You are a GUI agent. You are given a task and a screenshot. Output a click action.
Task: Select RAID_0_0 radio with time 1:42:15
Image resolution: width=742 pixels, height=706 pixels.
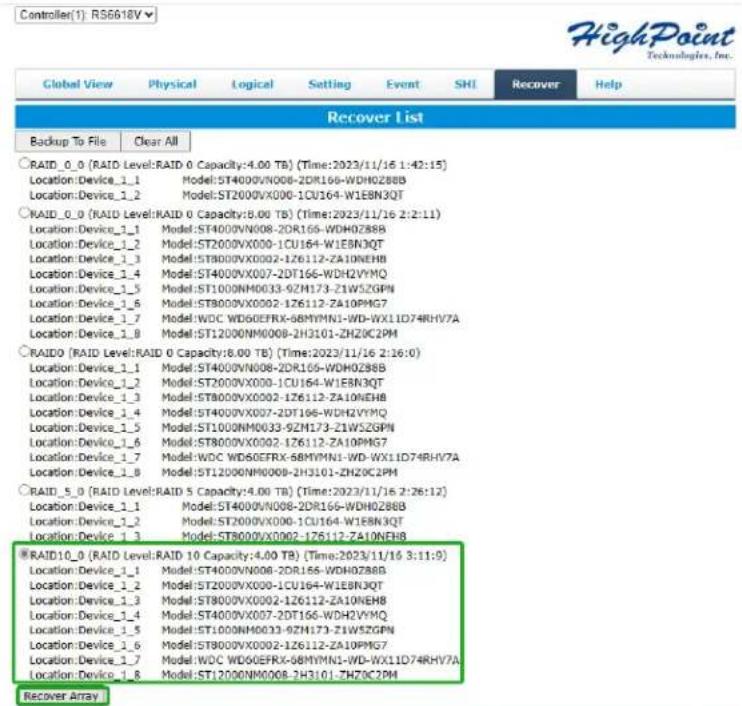[x=24, y=163]
